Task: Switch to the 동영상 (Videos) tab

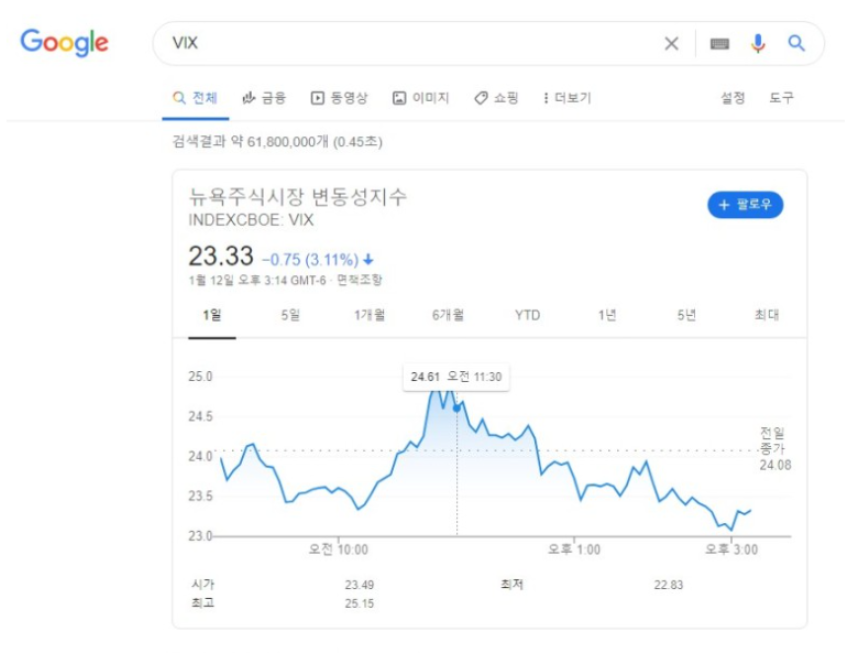Action: 339,98
